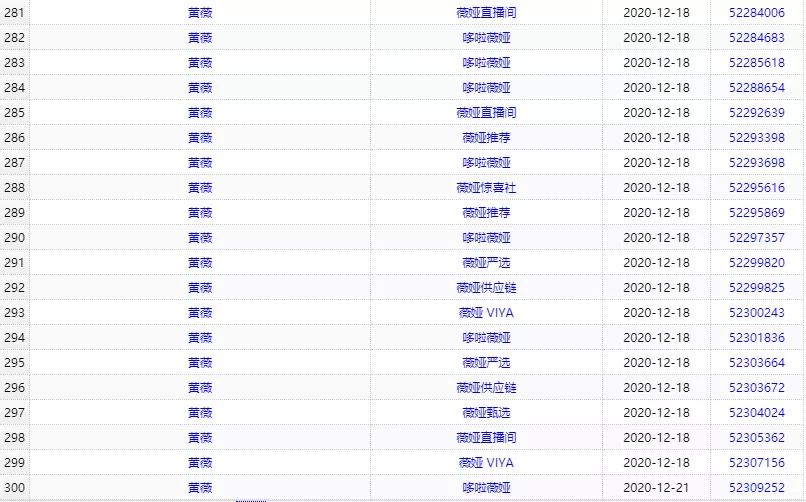Open applicant 黄薇 link in row 293
The width and height of the screenshot is (806, 502).
tap(200, 312)
